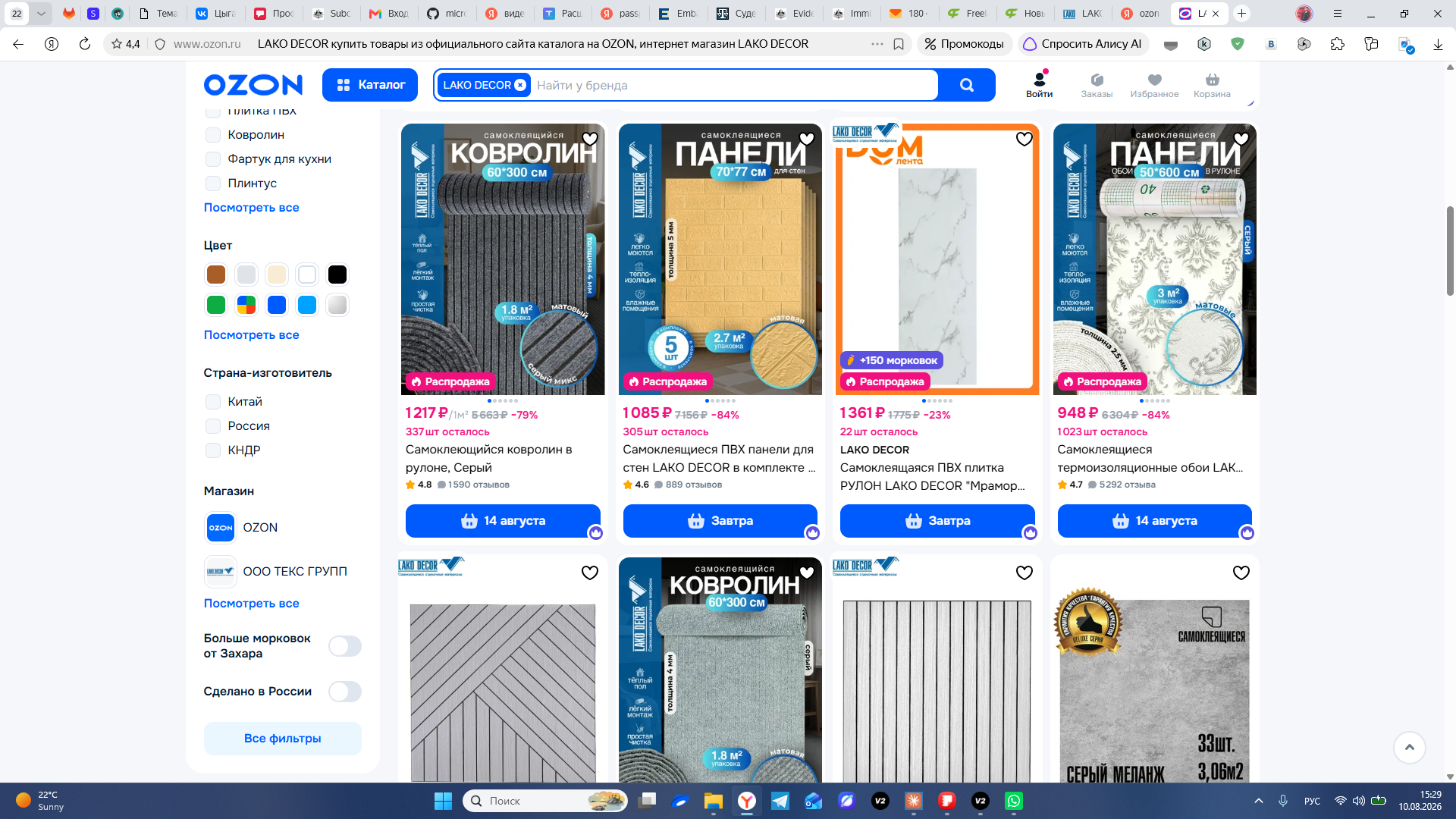Submit the brand search with magnifier button
Image resolution: width=1456 pixels, height=819 pixels.
(x=966, y=85)
